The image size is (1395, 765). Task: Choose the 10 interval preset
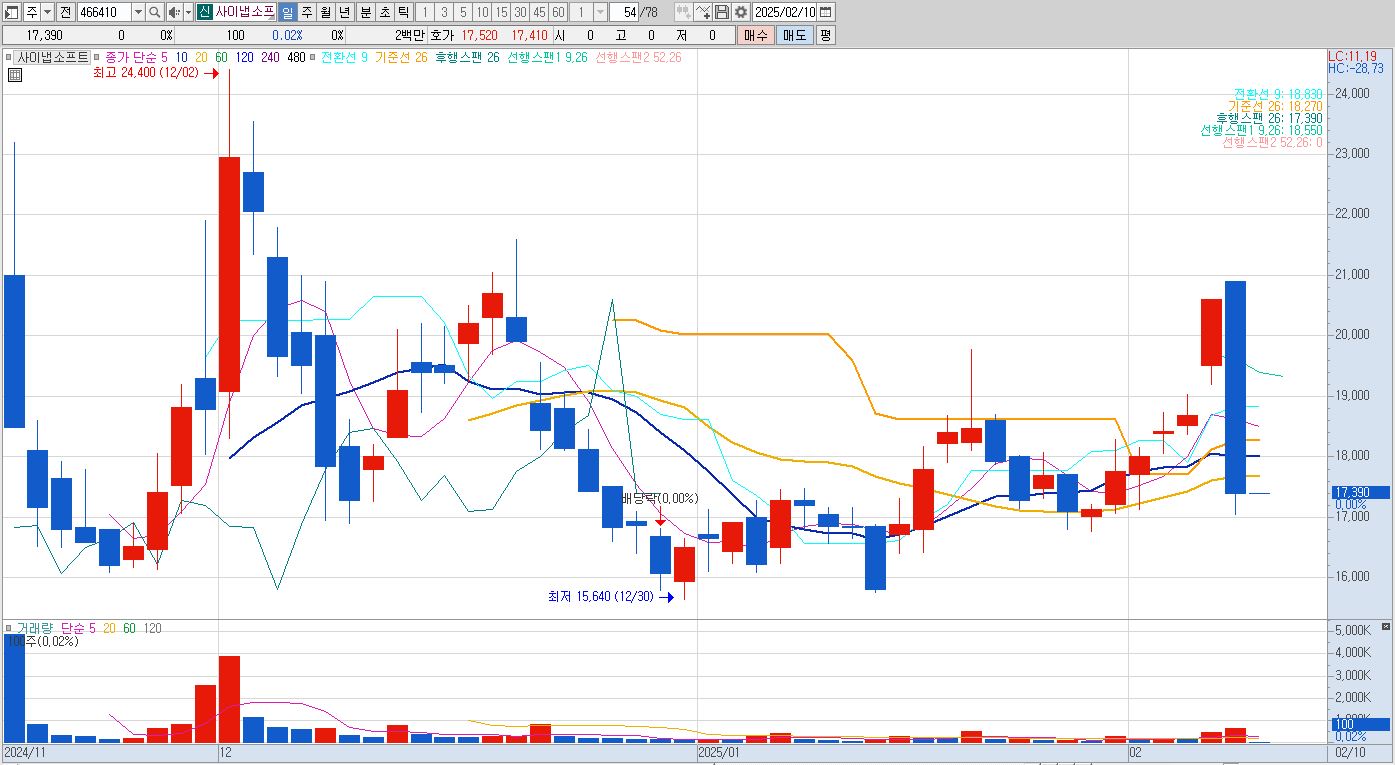pyautogui.click(x=482, y=12)
